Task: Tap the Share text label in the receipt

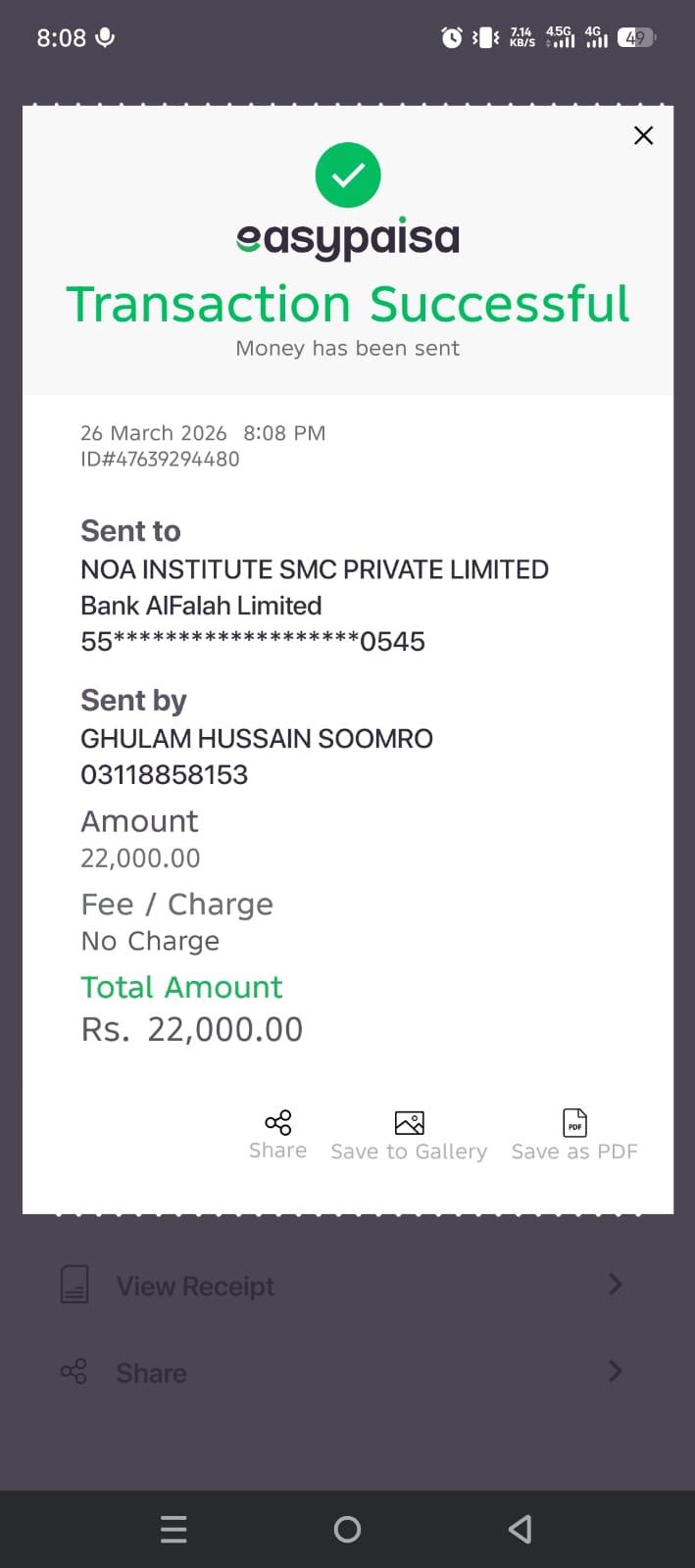Action: point(278,1151)
